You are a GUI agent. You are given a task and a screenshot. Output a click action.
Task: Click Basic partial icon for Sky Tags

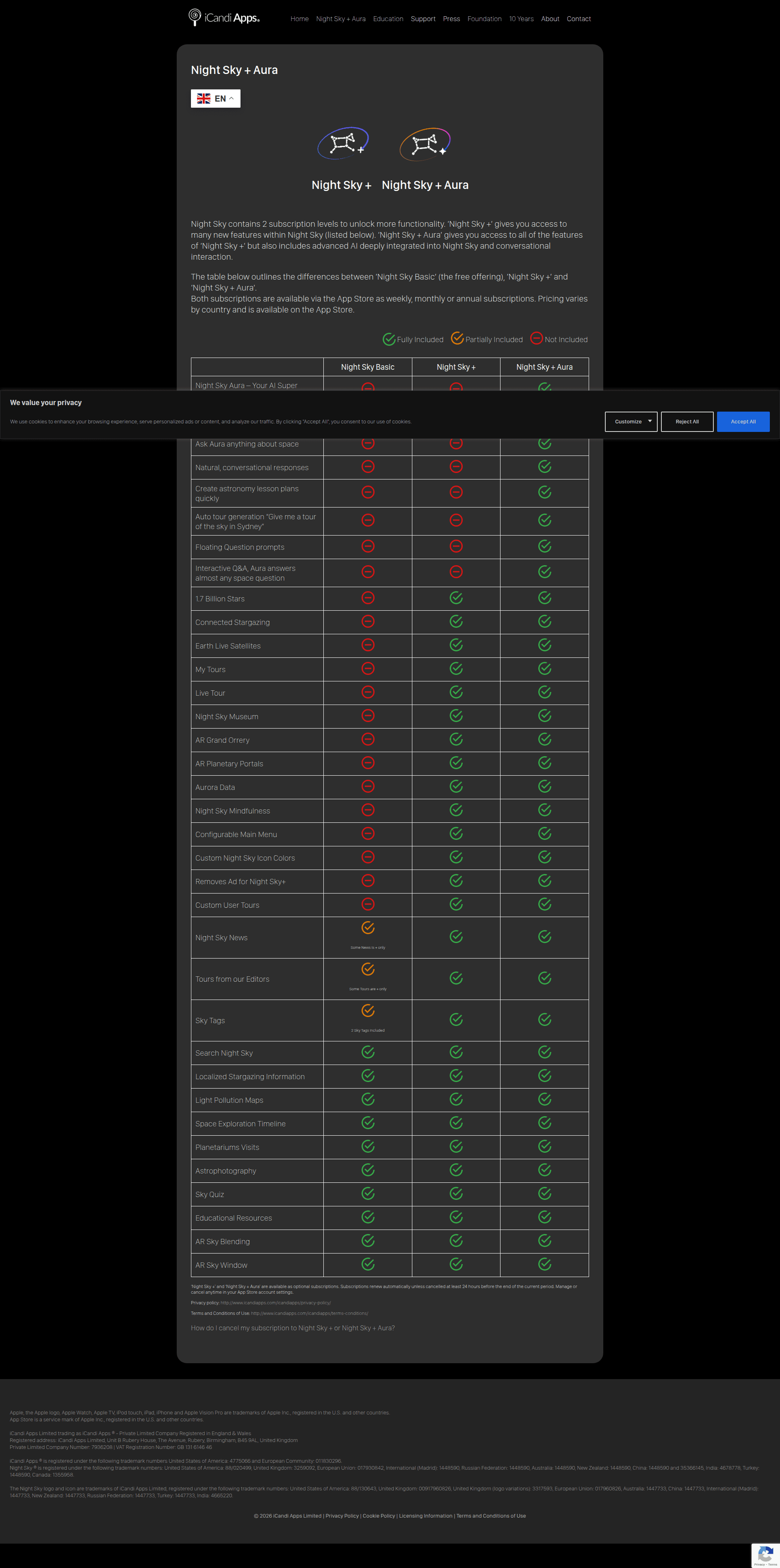(x=368, y=1011)
